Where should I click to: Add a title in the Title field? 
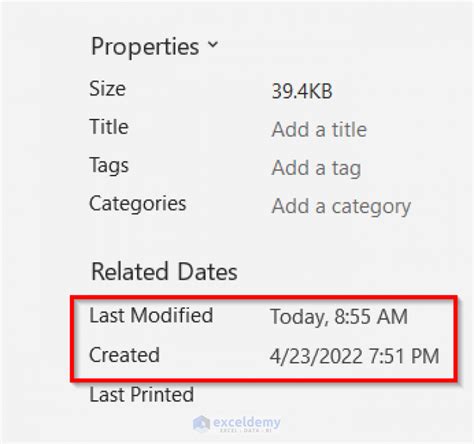pyautogui.click(x=319, y=129)
